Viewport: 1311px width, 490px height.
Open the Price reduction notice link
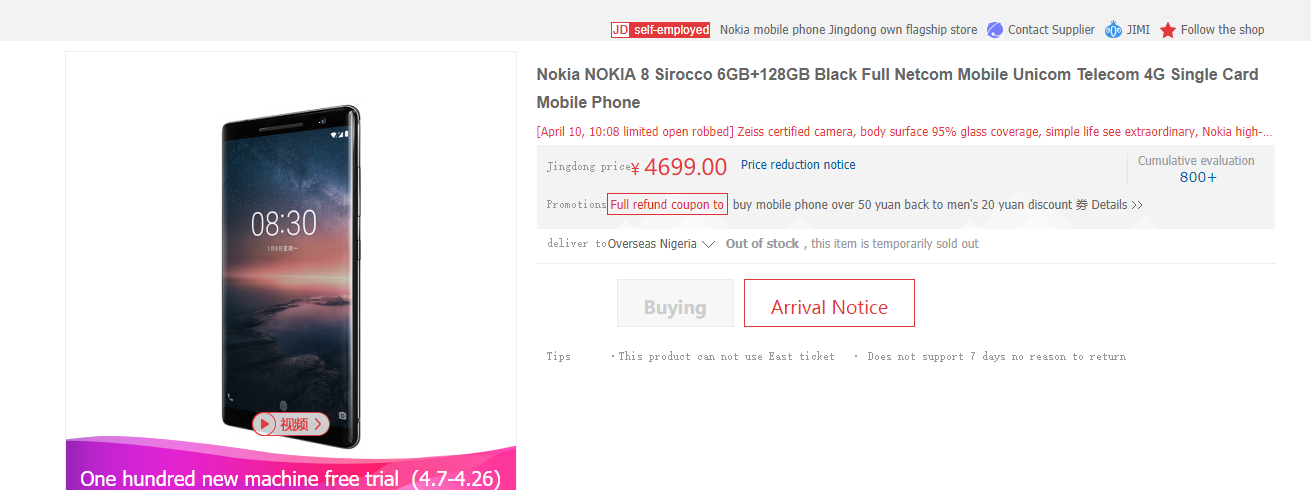point(798,165)
